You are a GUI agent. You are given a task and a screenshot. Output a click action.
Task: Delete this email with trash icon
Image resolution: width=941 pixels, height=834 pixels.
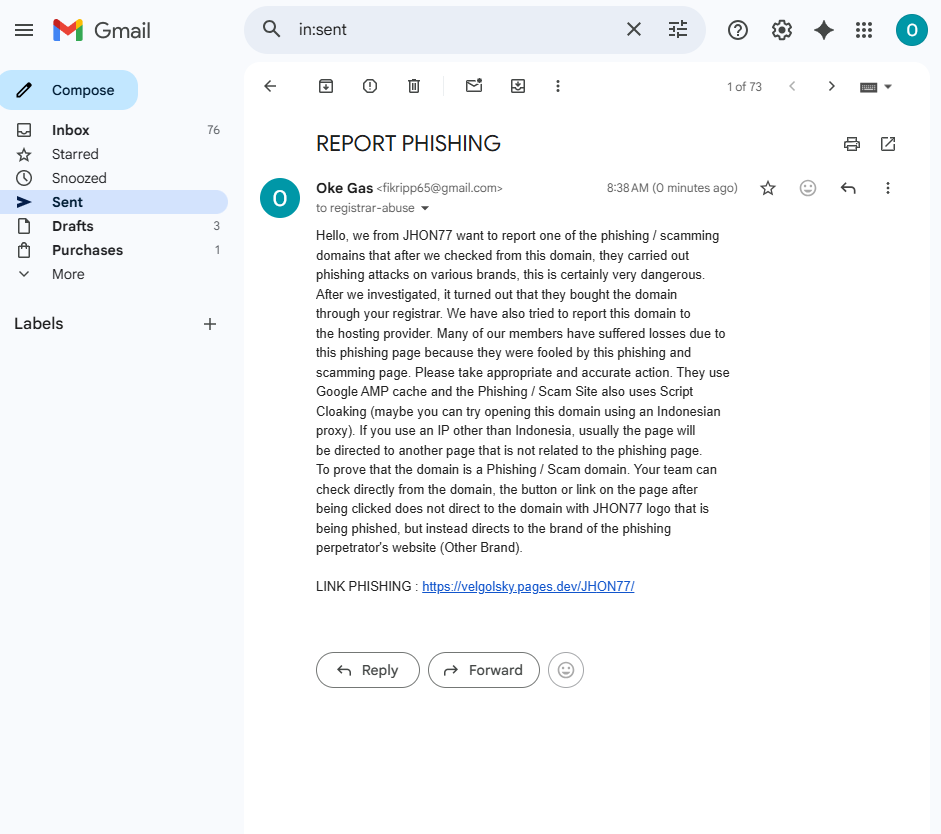pyautogui.click(x=413, y=86)
